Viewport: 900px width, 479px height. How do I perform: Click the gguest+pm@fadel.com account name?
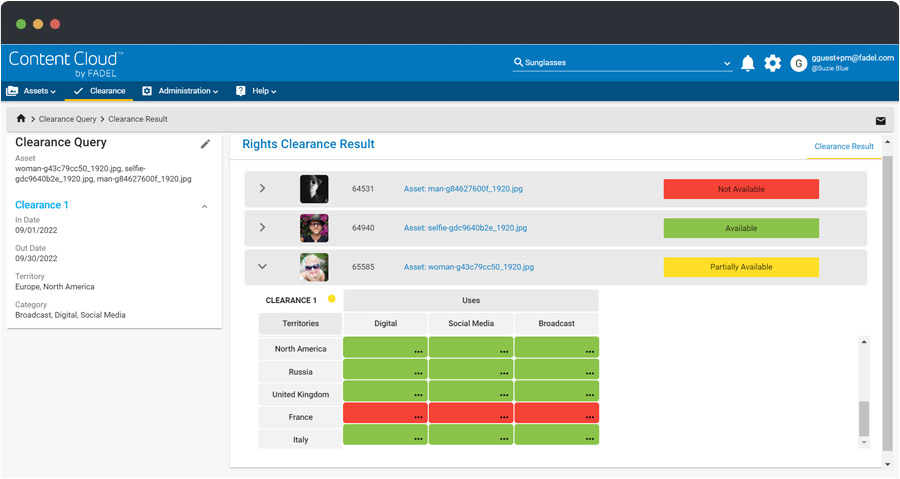pyautogui.click(x=852, y=58)
